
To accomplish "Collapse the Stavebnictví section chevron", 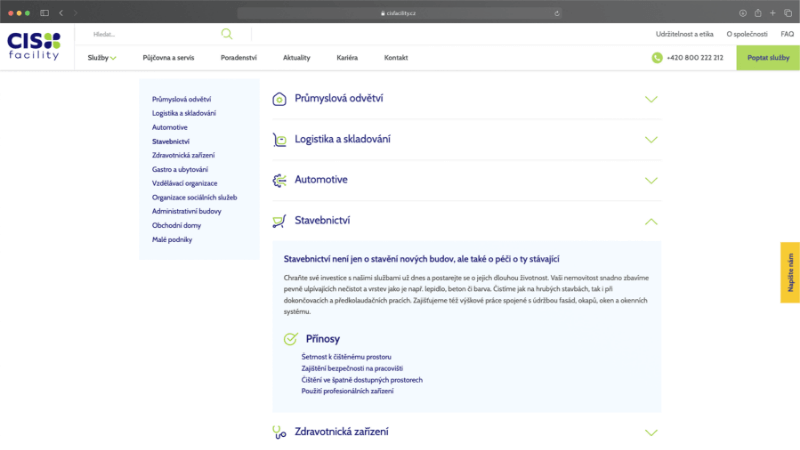I will pyautogui.click(x=651, y=221).
